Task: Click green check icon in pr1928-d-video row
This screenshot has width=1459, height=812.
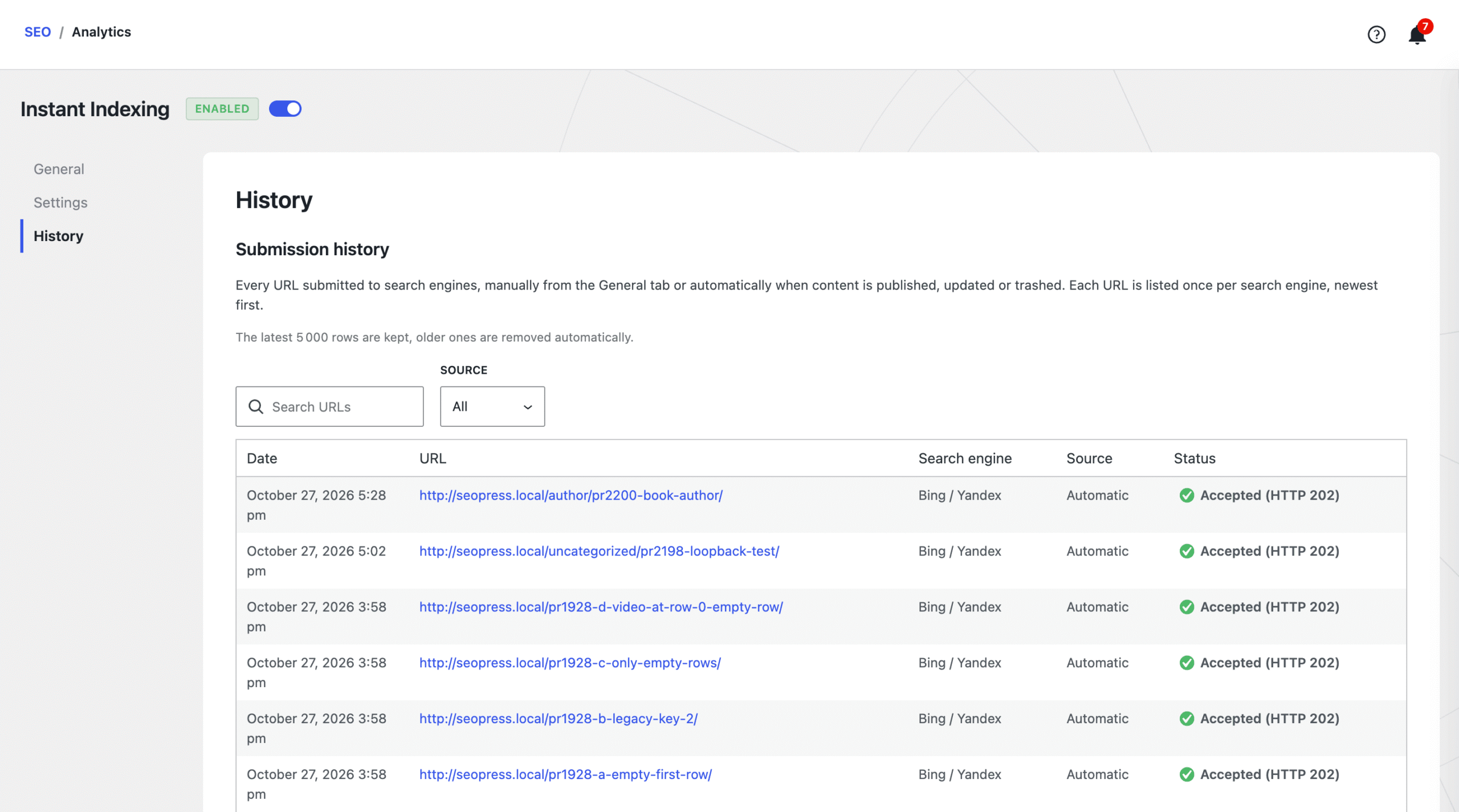Action: pos(1187,607)
